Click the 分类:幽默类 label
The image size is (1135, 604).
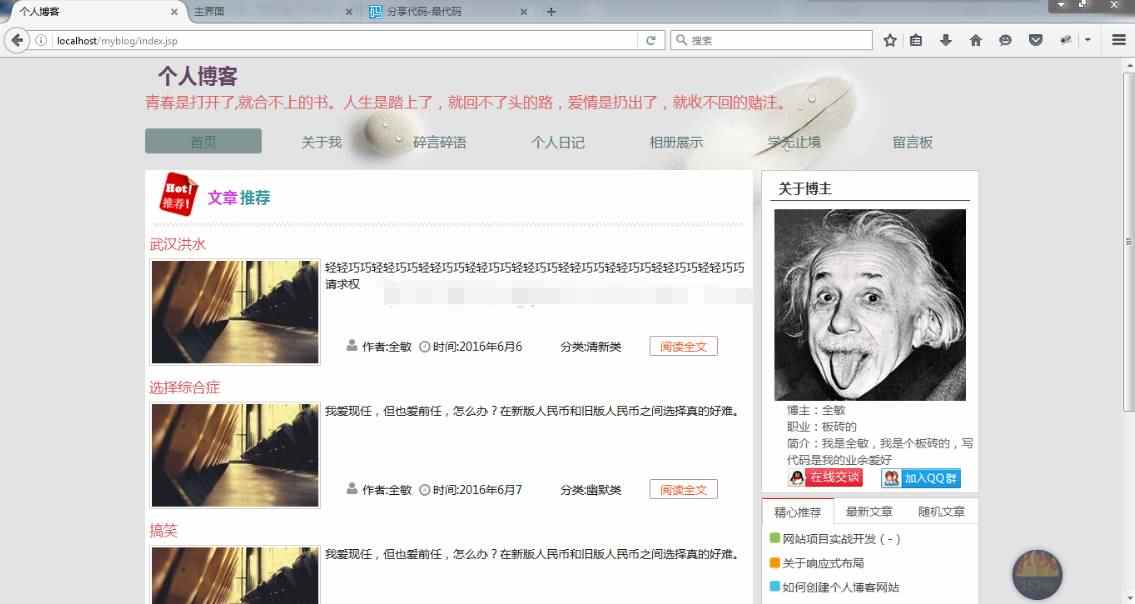(x=591, y=490)
